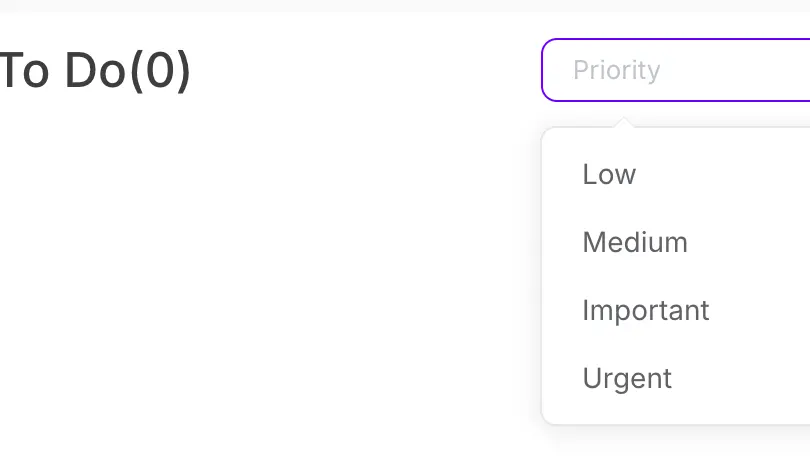Toggle the purple-outlined Priority selector
Screen dimensions: 810x456
pyautogui.click(x=676, y=70)
